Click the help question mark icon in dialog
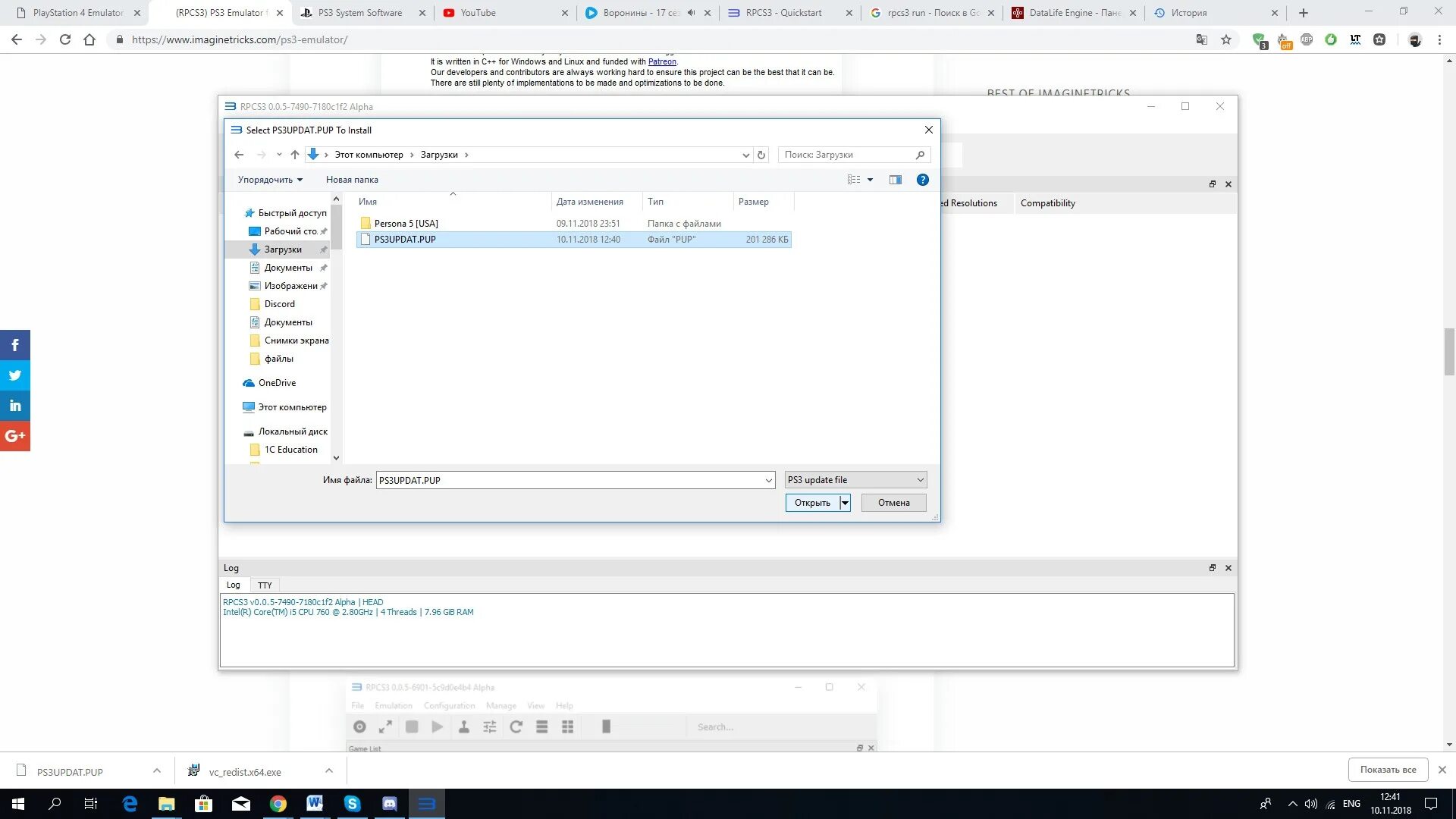The width and height of the screenshot is (1456, 819). click(922, 180)
